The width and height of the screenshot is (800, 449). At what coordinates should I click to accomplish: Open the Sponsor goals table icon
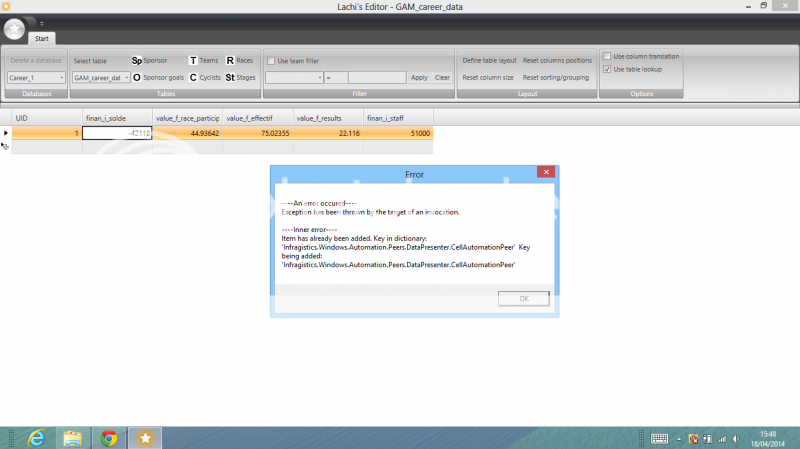click(x=137, y=77)
